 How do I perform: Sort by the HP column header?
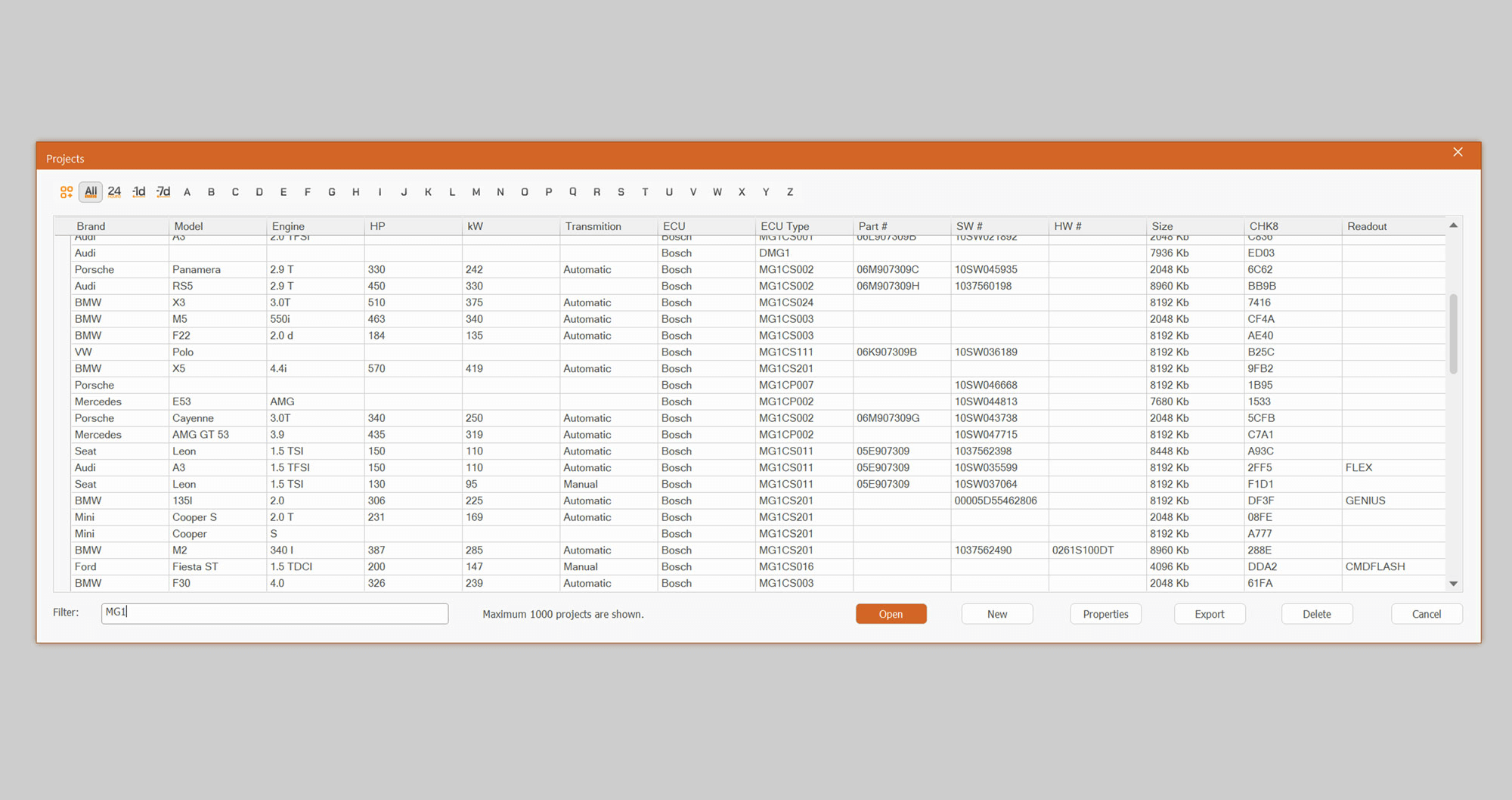[413, 226]
